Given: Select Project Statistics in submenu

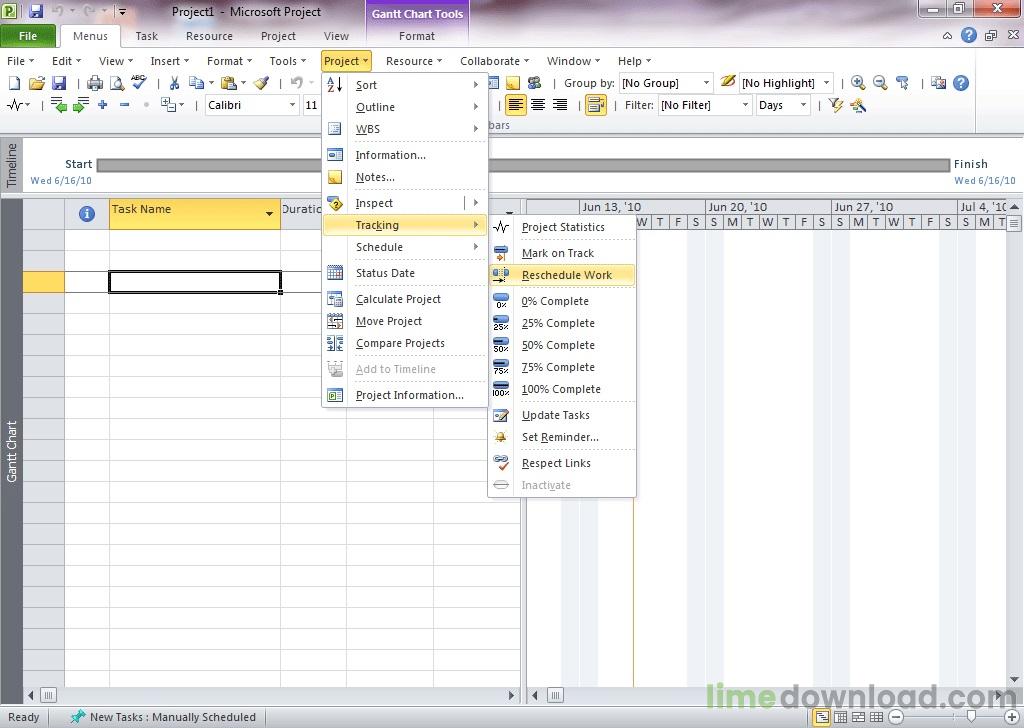Looking at the screenshot, I should coord(562,227).
